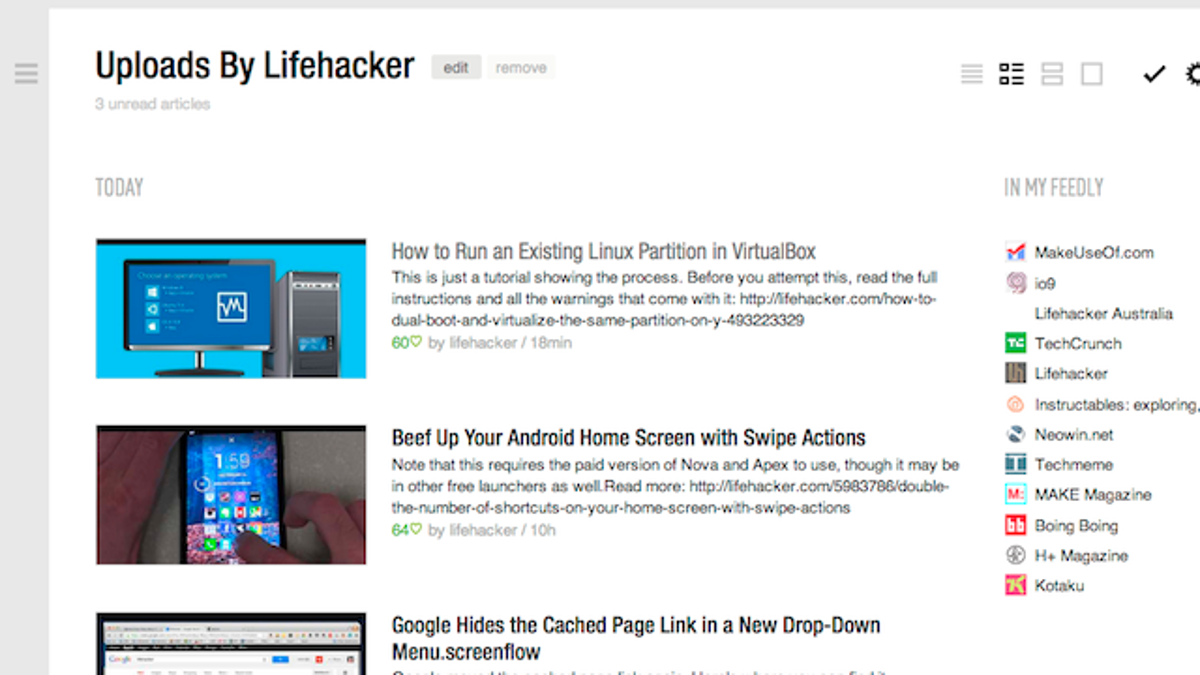Open the hamburger sidebar menu

(26, 73)
